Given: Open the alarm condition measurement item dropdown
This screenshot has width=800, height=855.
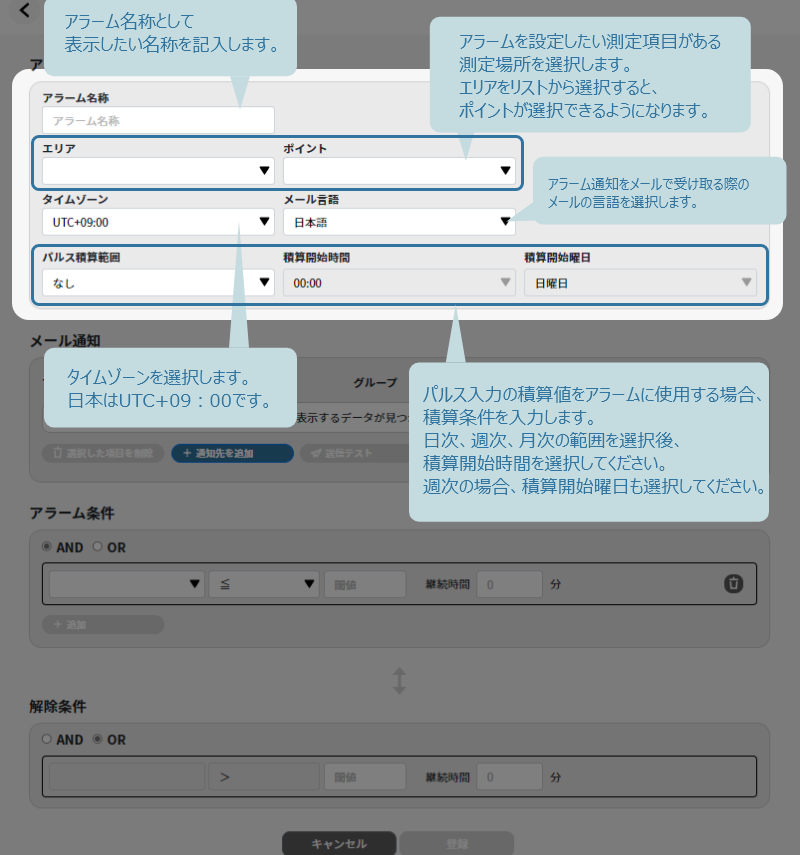Looking at the screenshot, I should pos(127,584).
